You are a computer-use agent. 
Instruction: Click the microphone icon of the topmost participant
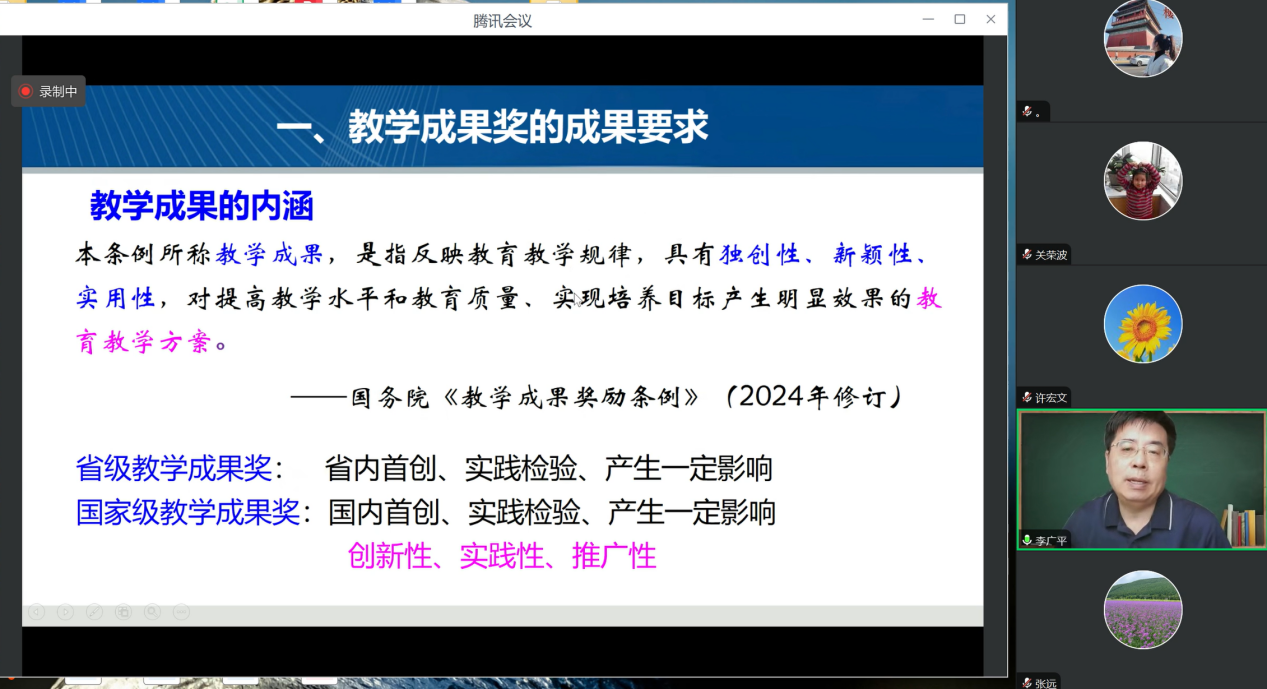(1027, 111)
